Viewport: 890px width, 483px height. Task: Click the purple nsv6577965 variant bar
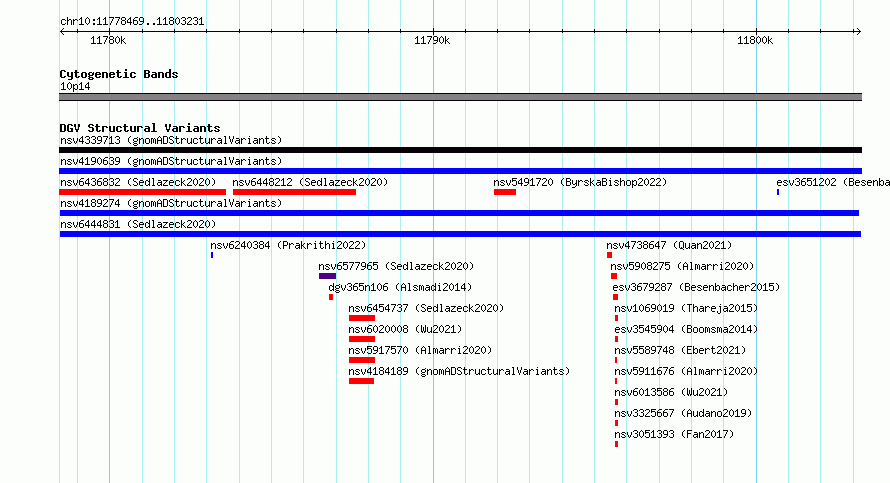(x=328, y=276)
